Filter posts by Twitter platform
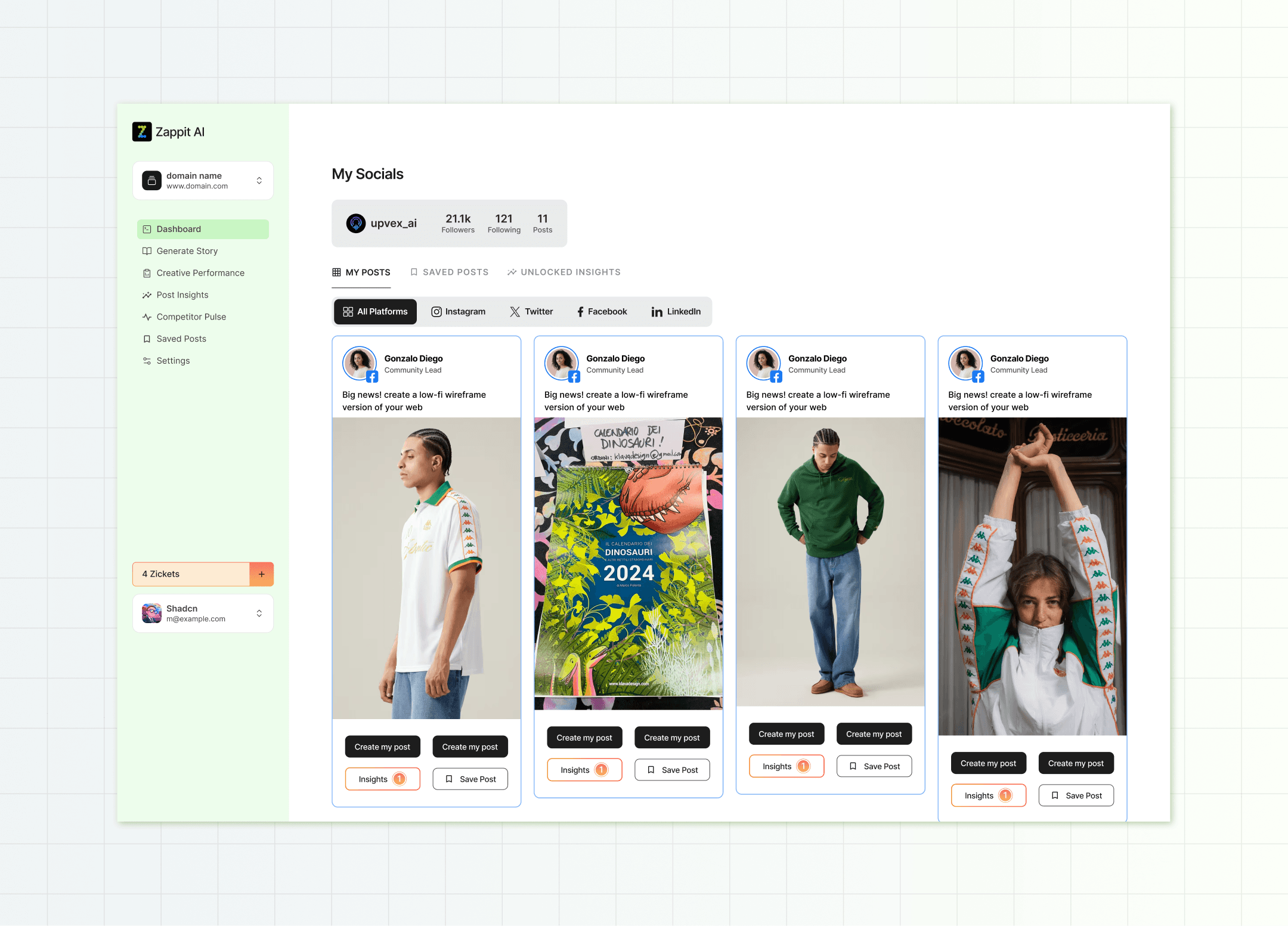The width and height of the screenshot is (1288, 926). pyautogui.click(x=531, y=312)
